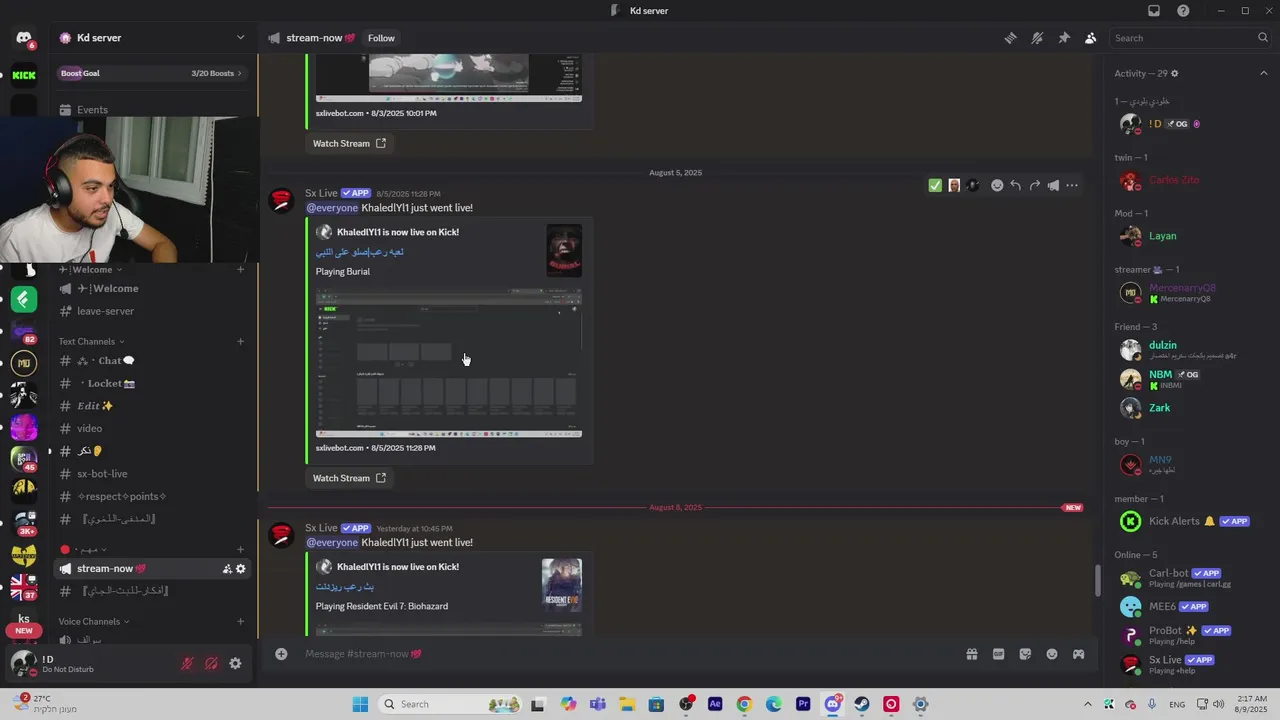The height and width of the screenshot is (720, 1280).
Task: Open the Locket channel
Action: 150,383
